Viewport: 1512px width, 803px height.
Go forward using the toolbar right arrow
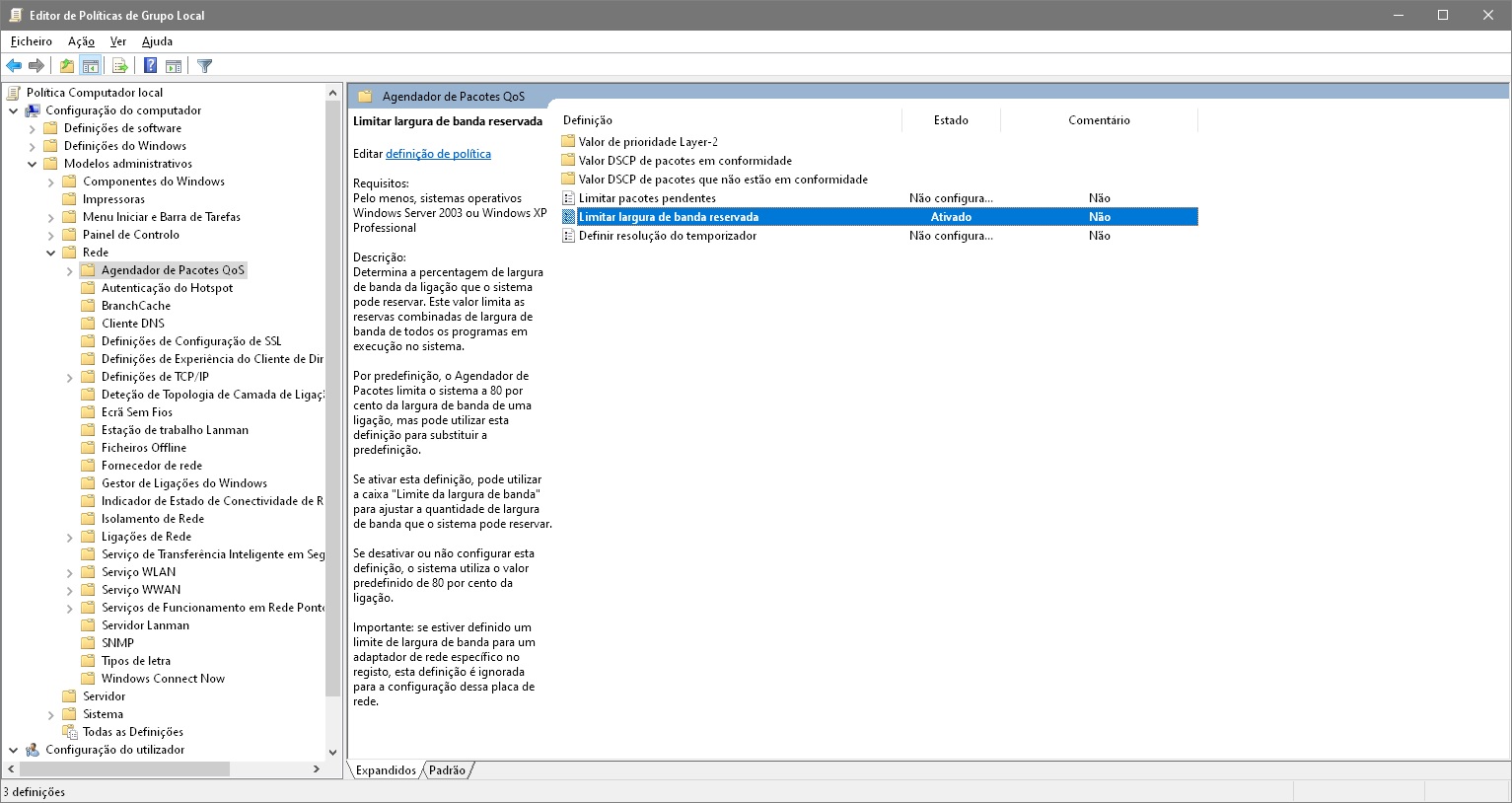[36, 66]
